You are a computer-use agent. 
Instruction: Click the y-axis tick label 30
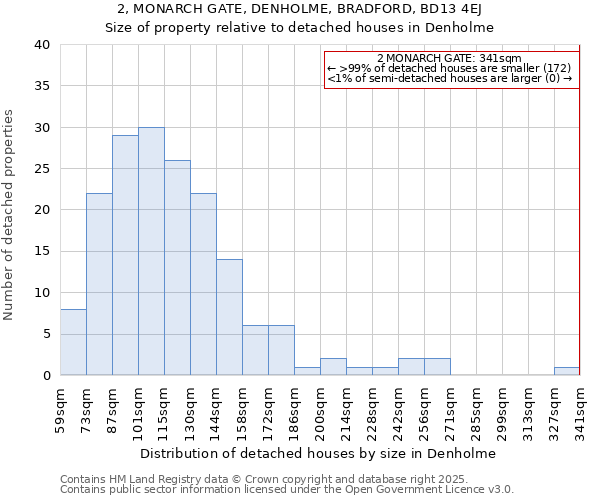coord(42,127)
